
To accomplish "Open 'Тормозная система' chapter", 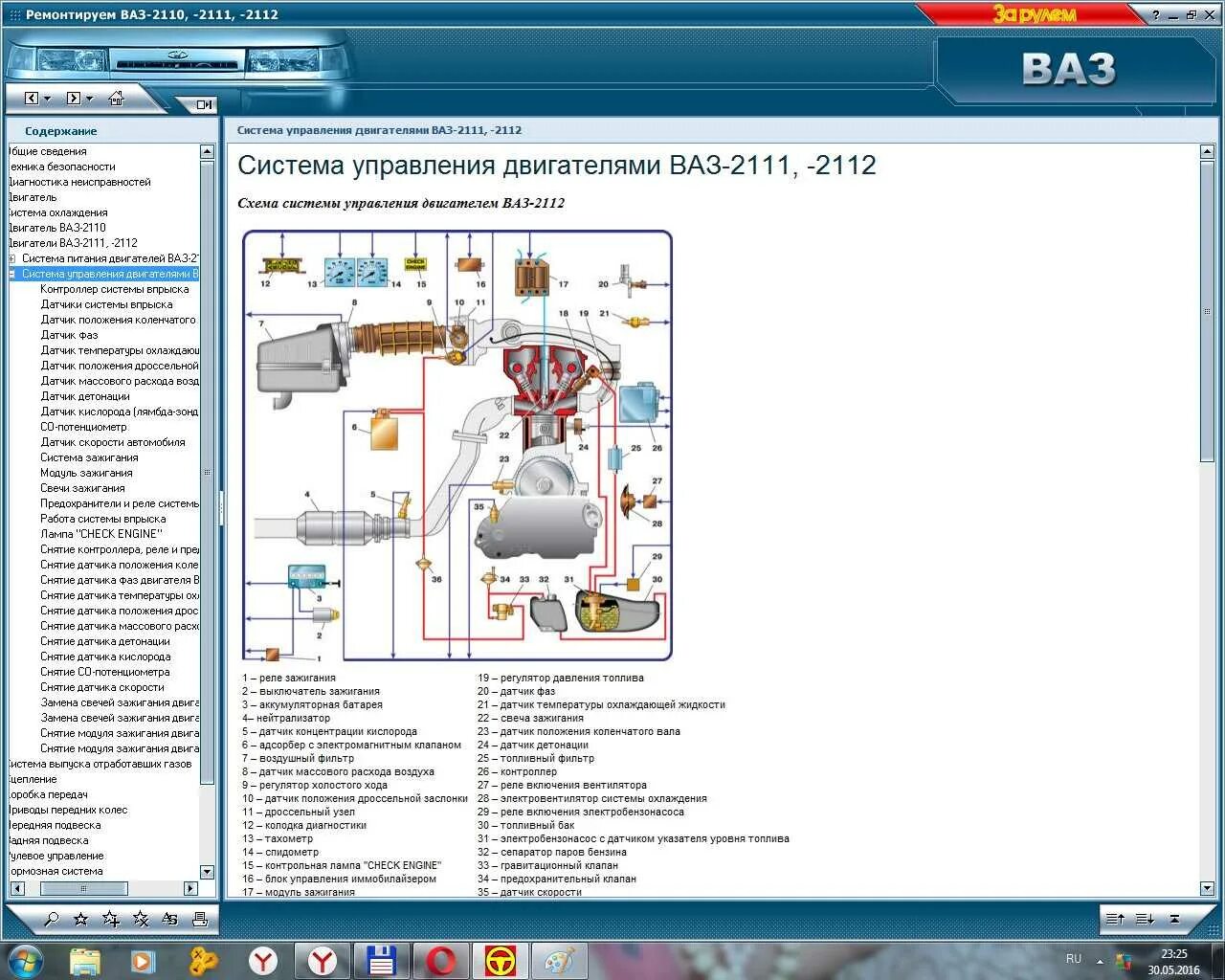I will click(56, 871).
